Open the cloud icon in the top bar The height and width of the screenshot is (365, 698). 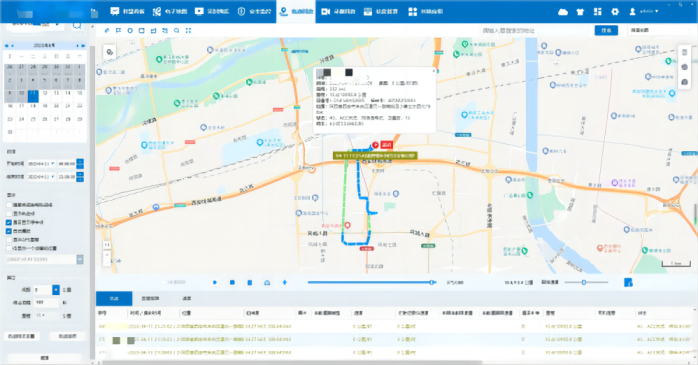[x=563, y=12]
